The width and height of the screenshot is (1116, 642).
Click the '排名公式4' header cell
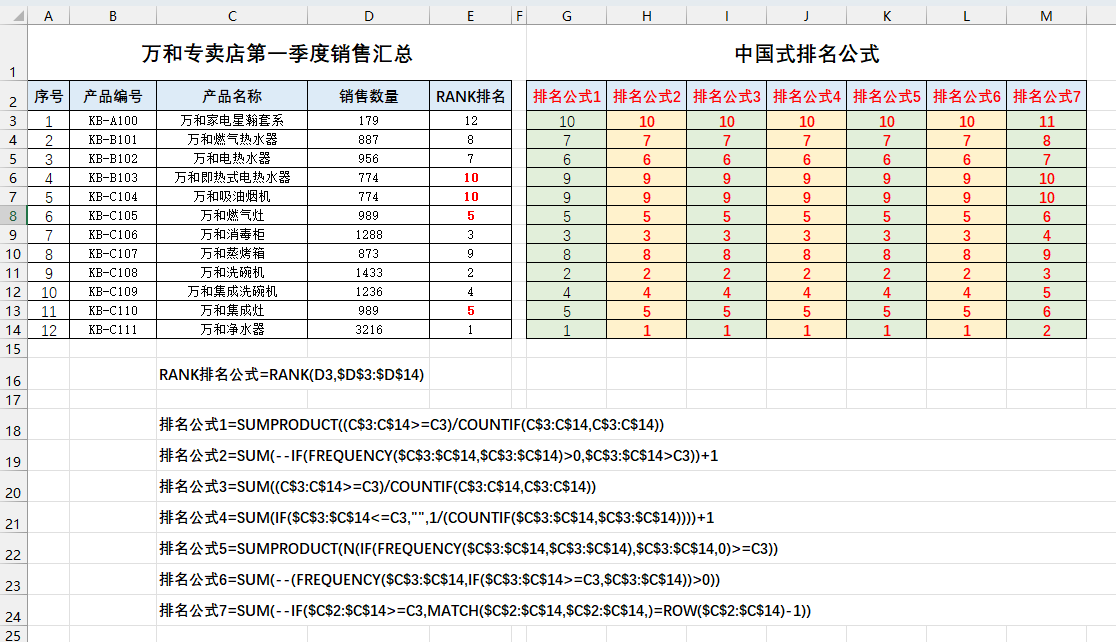point(806,96)
